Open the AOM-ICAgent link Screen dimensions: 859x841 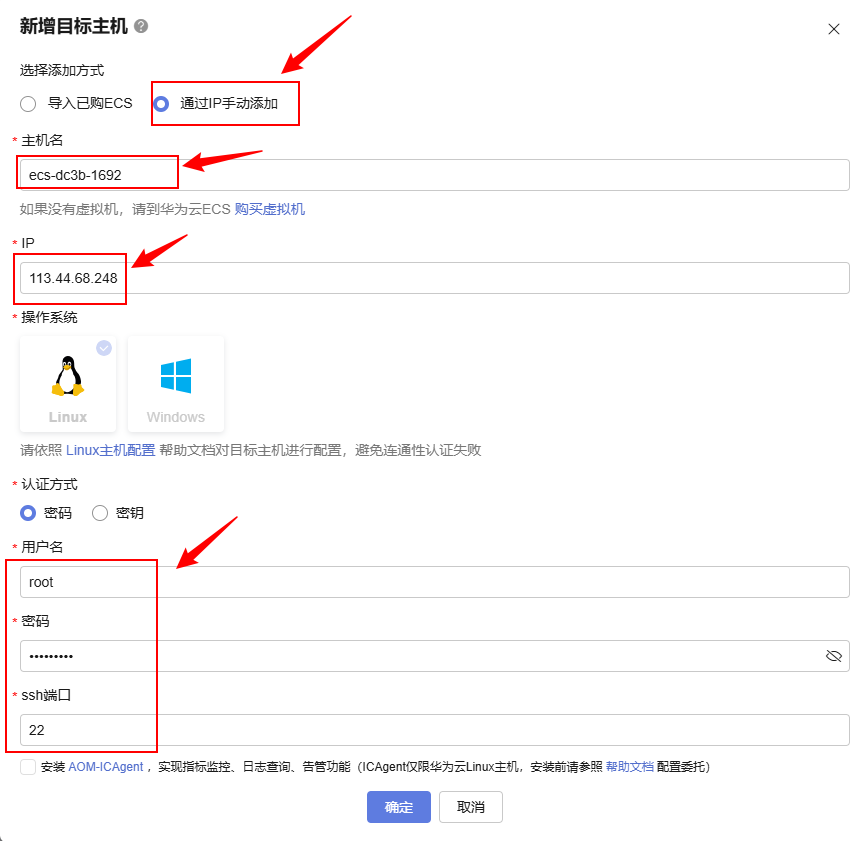[x=106, y=766]
